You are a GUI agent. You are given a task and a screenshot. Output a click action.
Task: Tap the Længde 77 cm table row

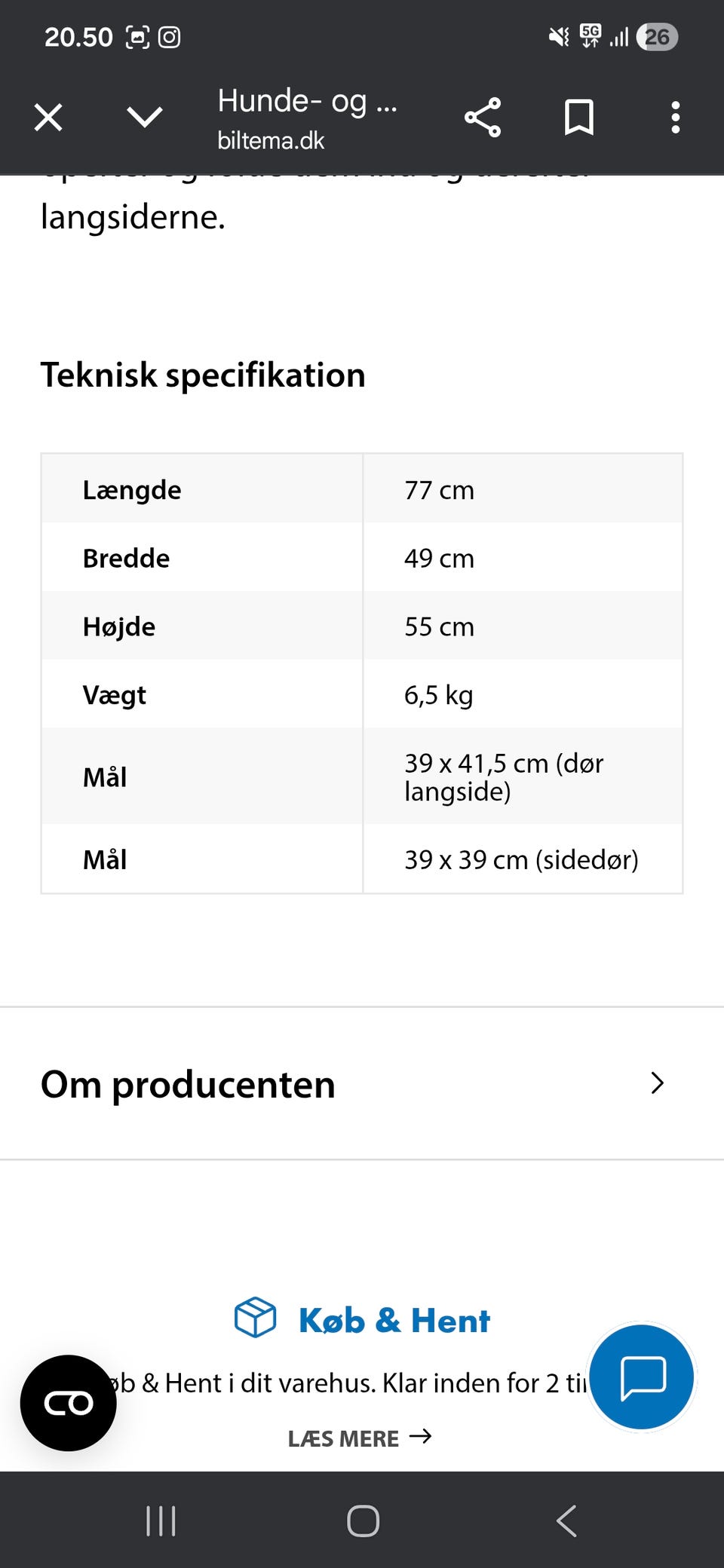coord(362,490)
